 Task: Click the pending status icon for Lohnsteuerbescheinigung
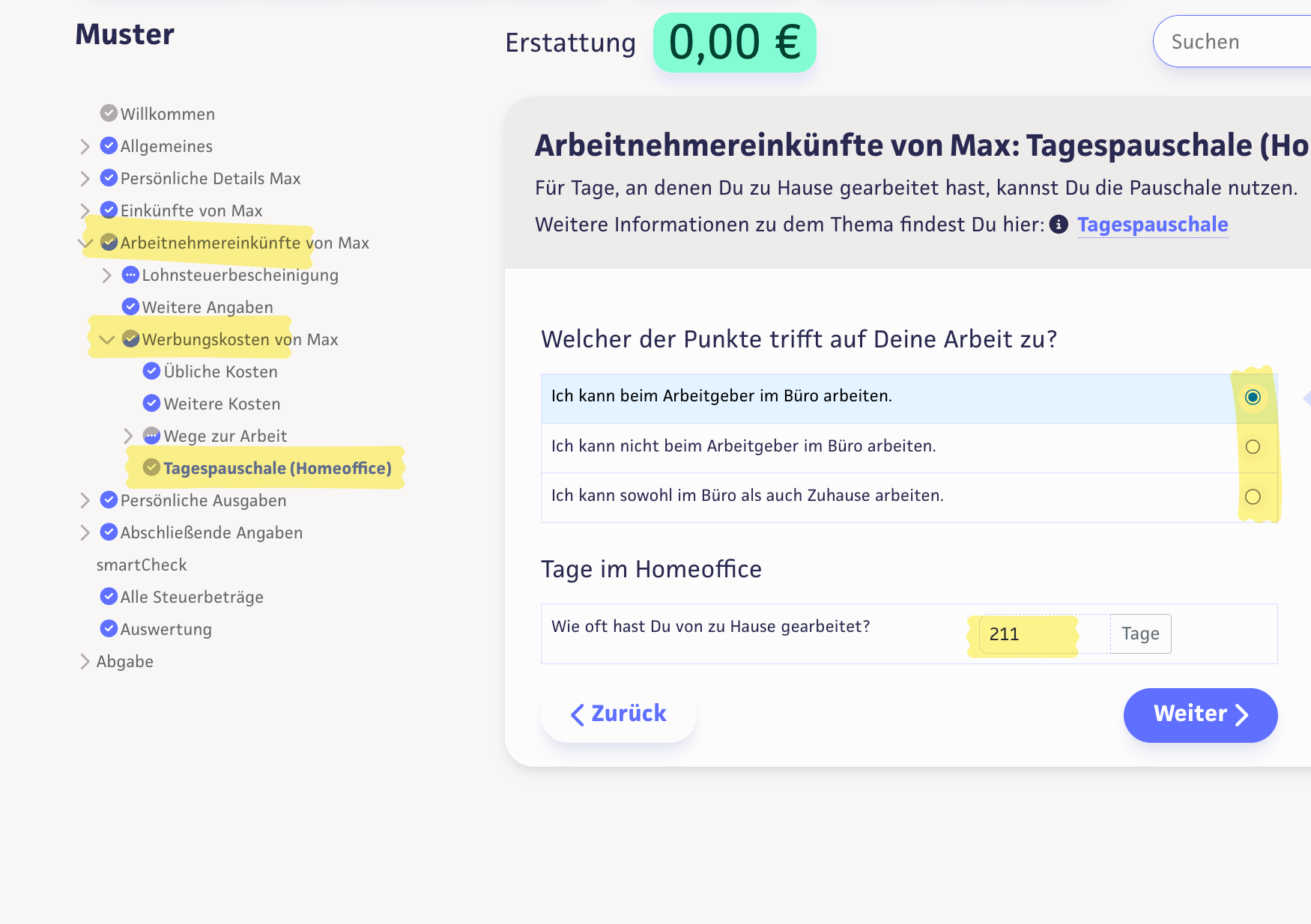[130, 275]
